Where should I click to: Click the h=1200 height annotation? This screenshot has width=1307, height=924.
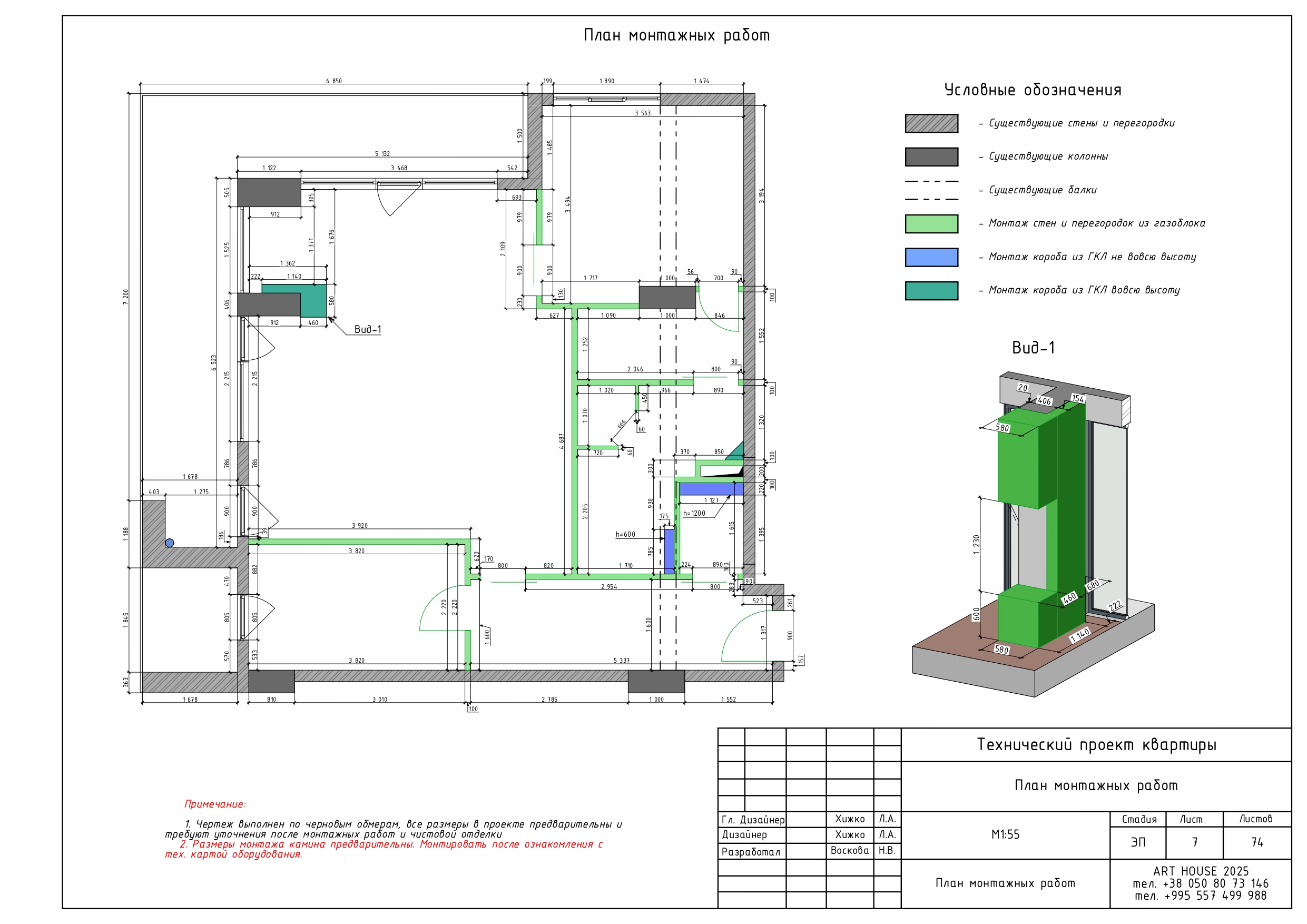pos(694,514)
